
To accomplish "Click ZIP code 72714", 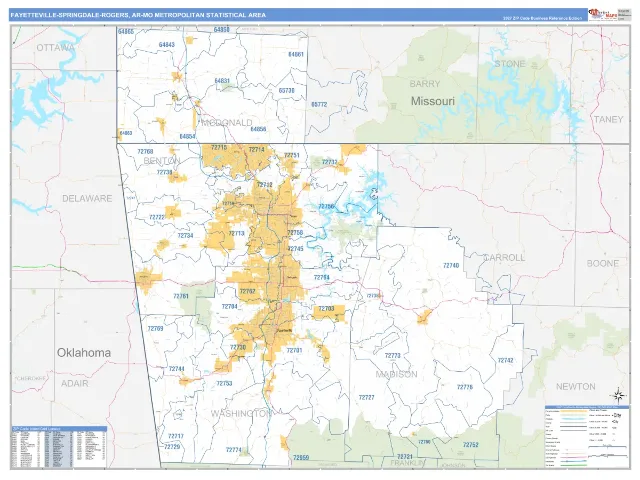I will (x=256, y=150).
